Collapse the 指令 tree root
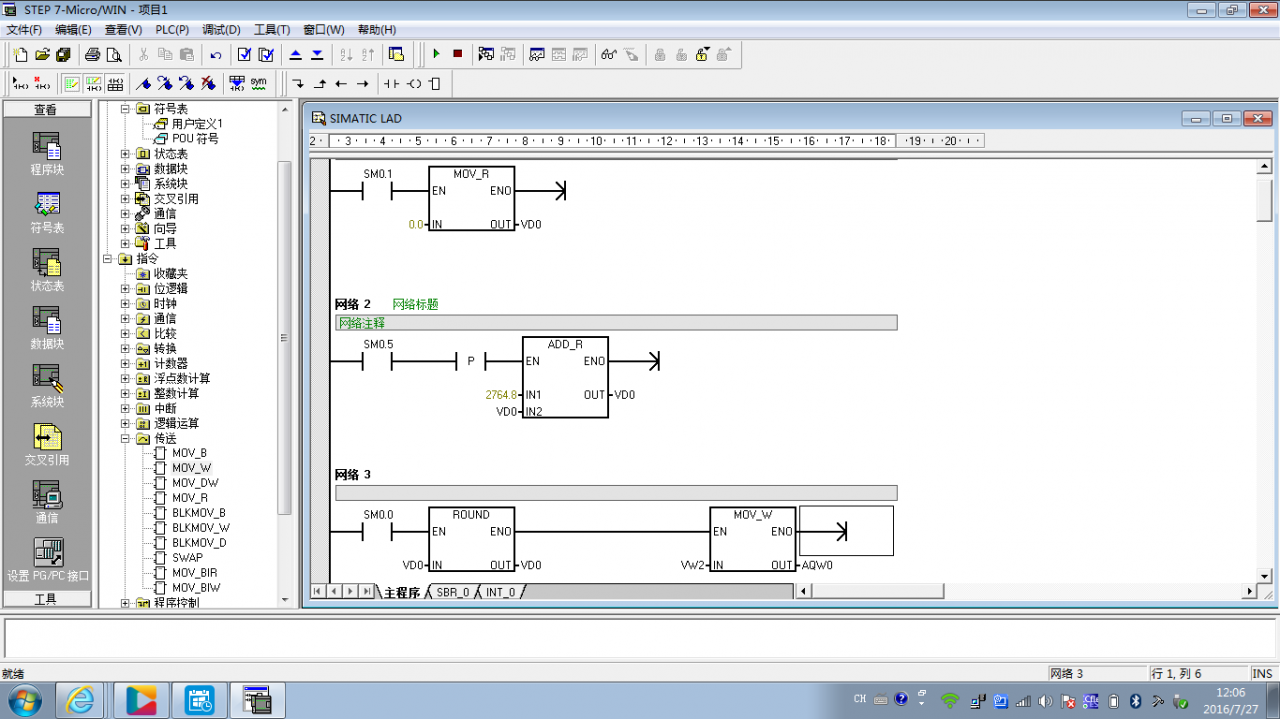The height and width of the screenshot is (719, 1280). [x=108, y=259]
